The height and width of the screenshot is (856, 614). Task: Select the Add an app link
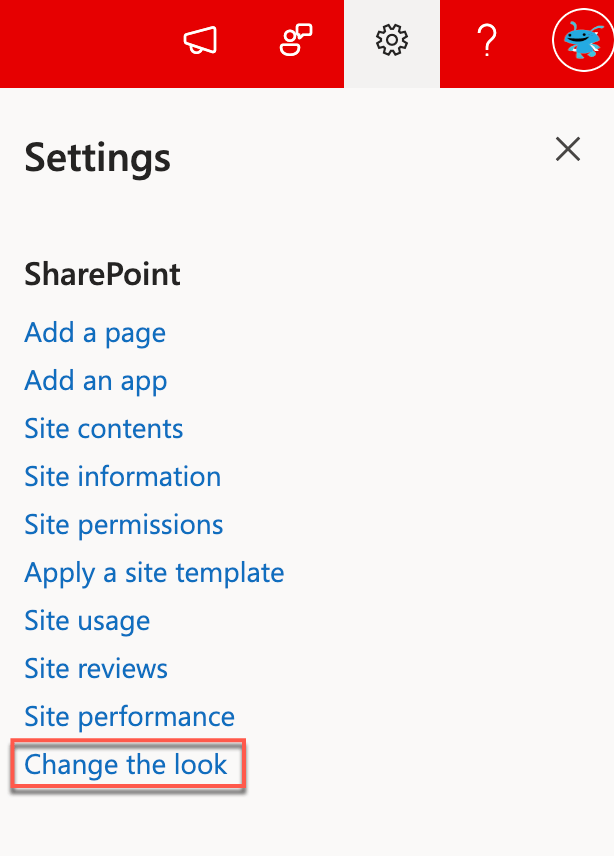pyautogui.click(x=96, y=381)
